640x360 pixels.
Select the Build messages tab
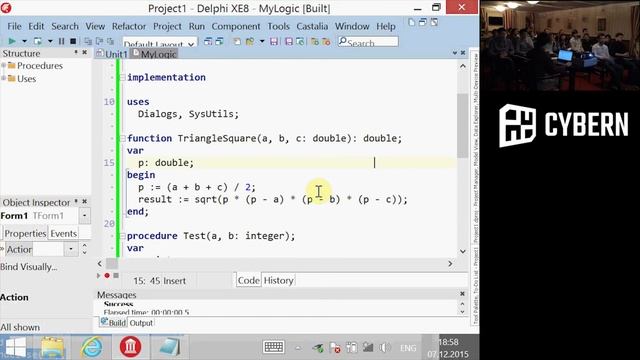click(113, 323)
